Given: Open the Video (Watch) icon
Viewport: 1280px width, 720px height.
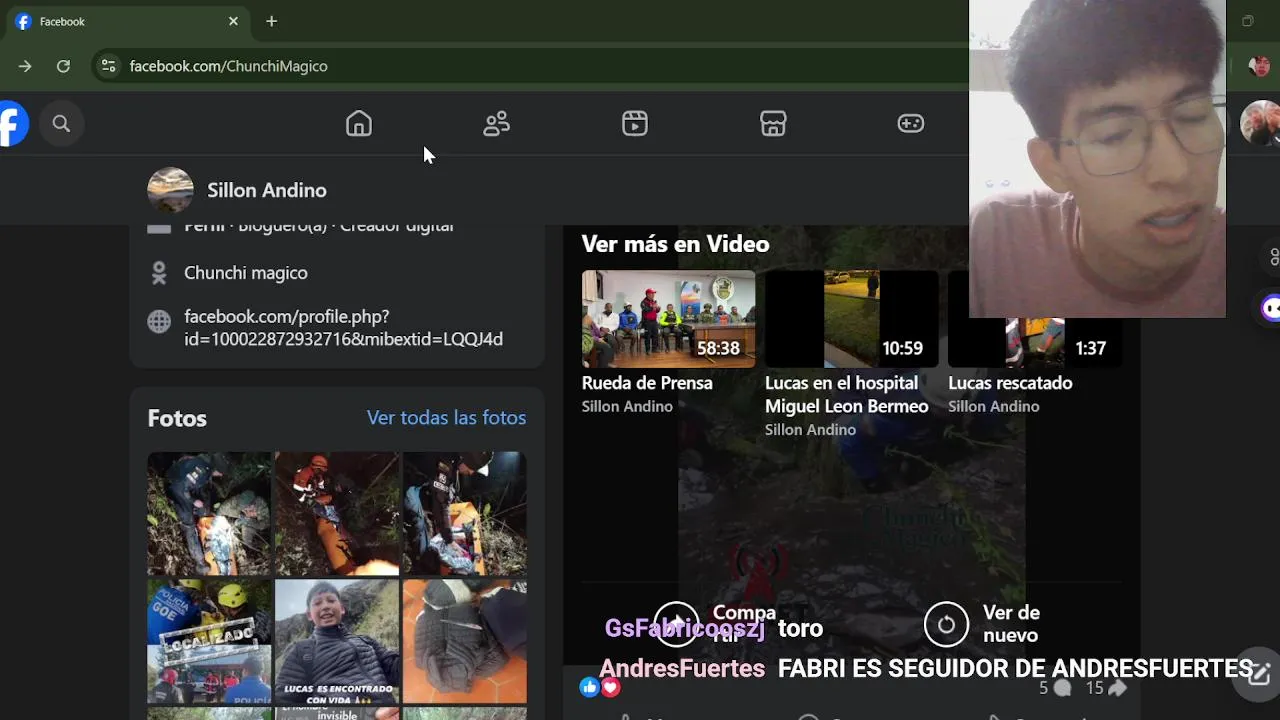Looking at the screenshot, I should 635,124.
